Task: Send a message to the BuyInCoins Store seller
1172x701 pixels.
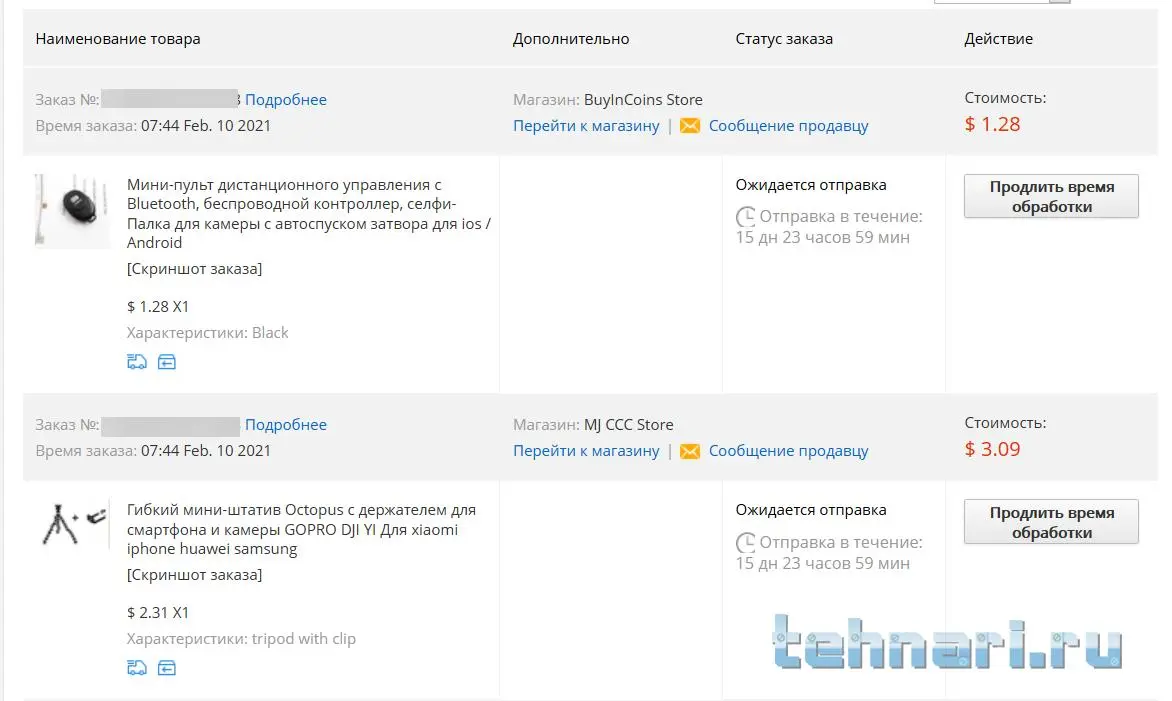Action: [x=788, y=126]
